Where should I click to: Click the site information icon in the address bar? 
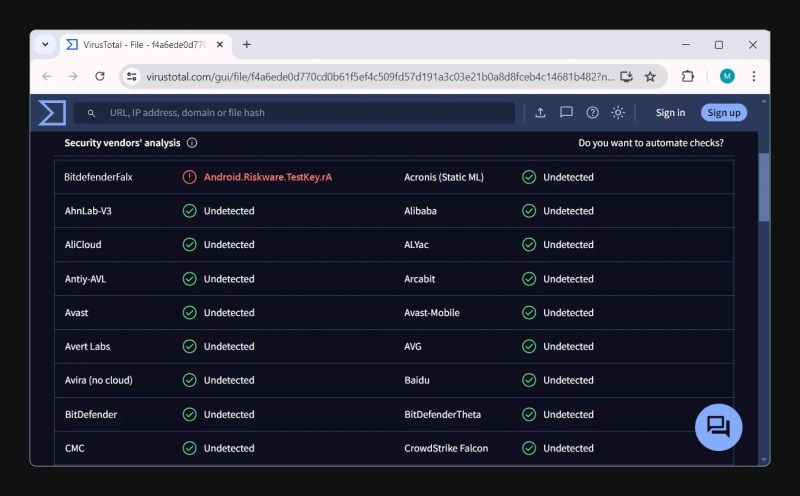(x=132, y=77)
